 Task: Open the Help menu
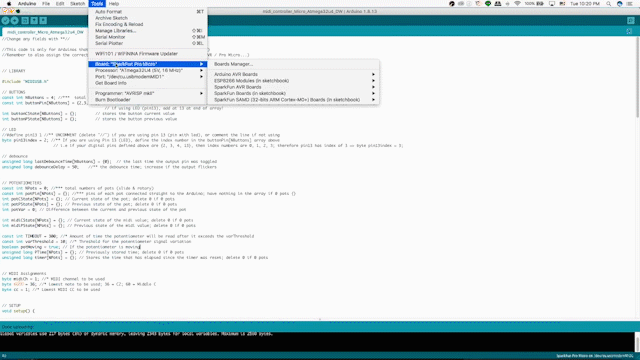point(114,4)
